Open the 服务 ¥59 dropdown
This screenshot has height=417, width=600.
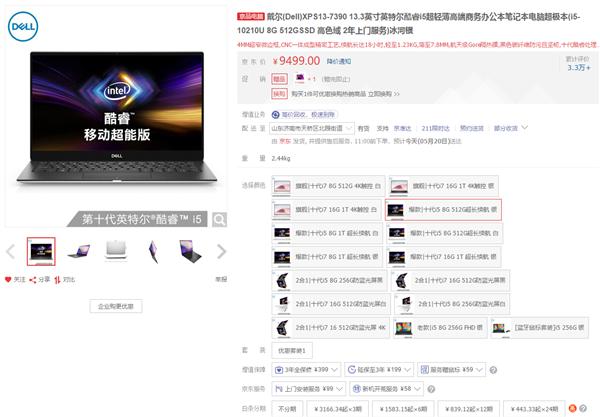pos(452,370)
